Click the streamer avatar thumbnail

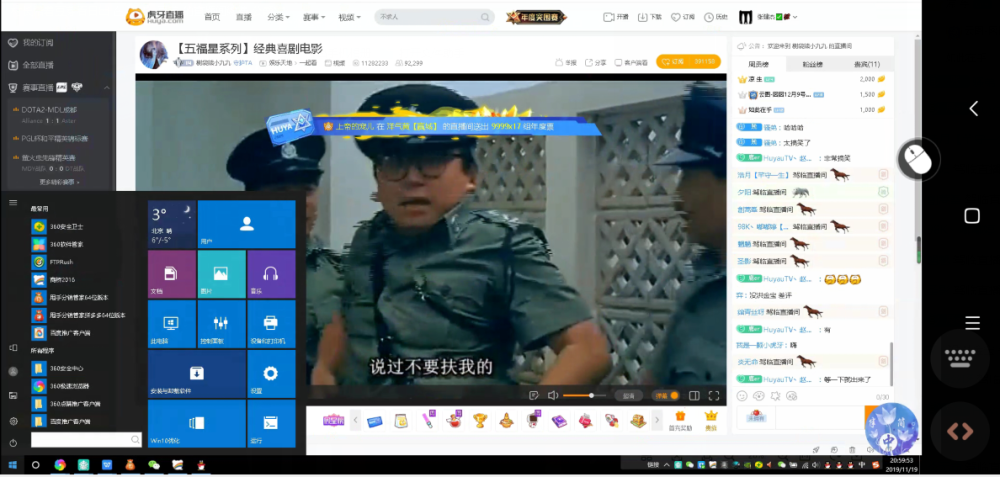pyautogui.click(x=154, y=55)
